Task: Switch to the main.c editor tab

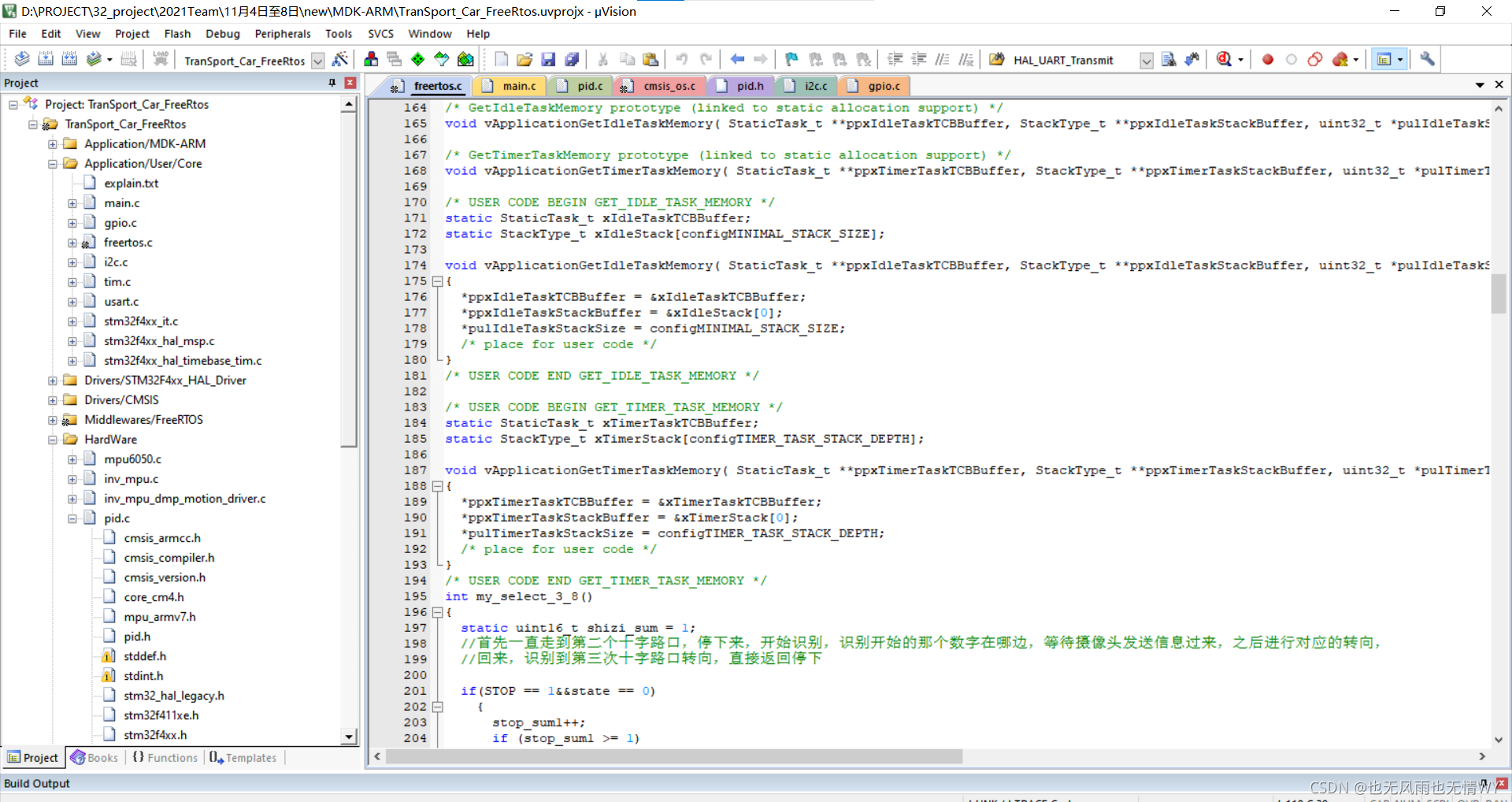Action: 510,86
